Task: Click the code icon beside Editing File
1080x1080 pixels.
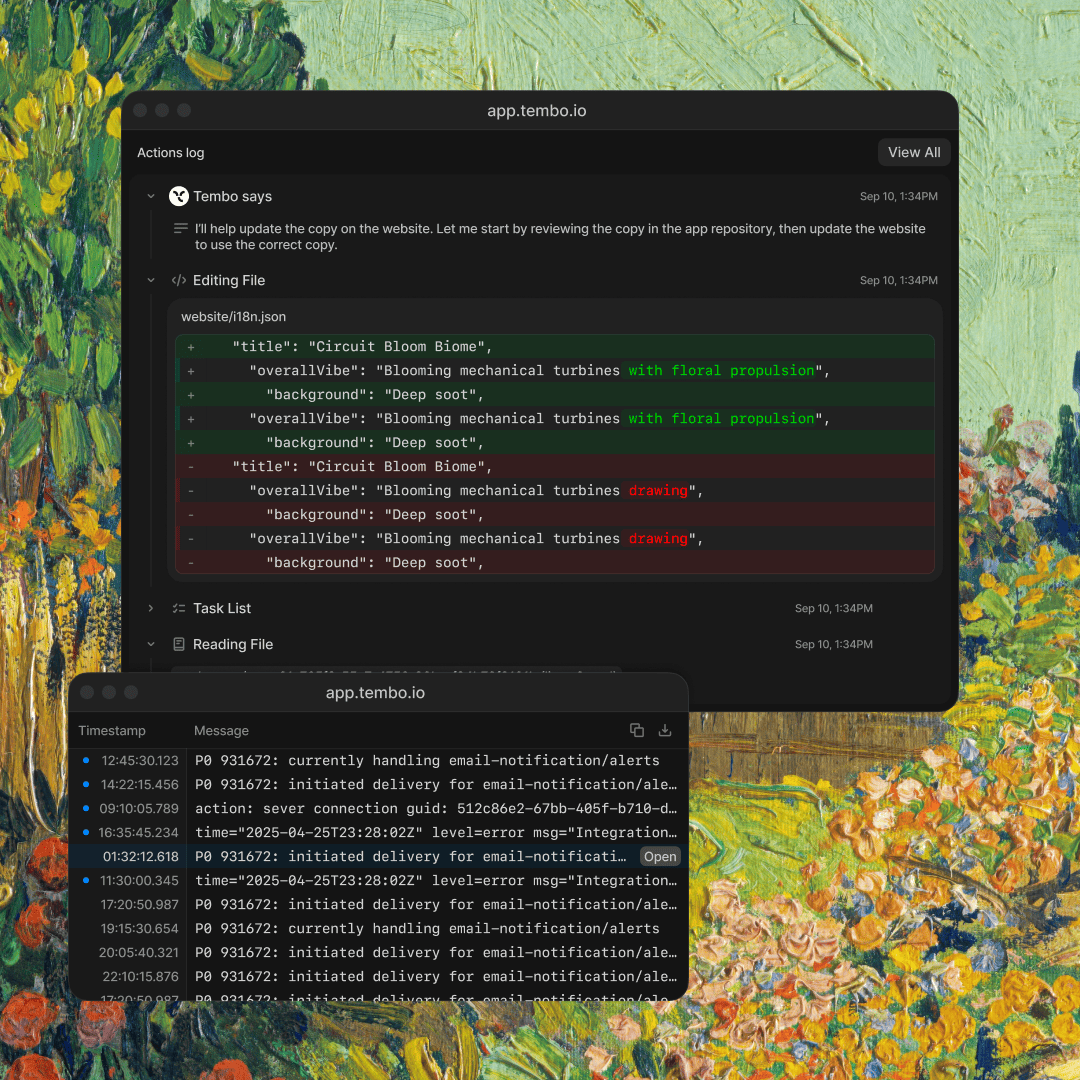Action: (179, 281)
